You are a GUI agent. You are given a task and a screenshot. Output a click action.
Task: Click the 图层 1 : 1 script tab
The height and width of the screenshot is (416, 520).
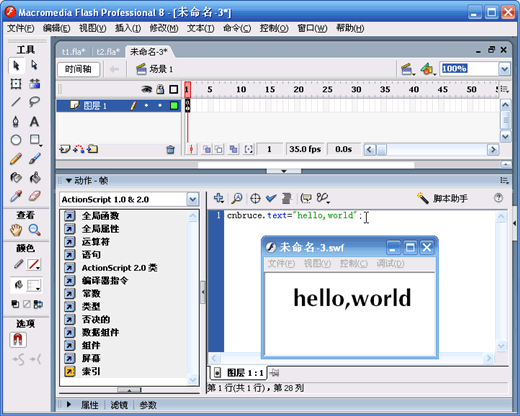coord(239,373)
